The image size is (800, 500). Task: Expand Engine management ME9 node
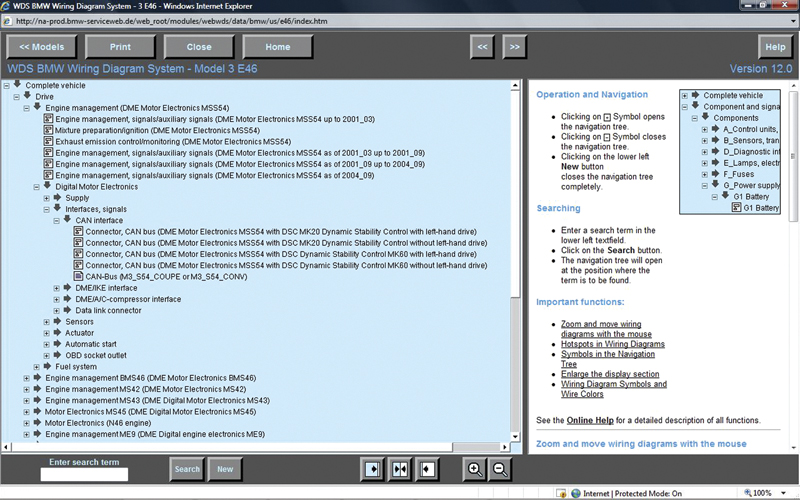pyautogui.click(x=27, y=434)
